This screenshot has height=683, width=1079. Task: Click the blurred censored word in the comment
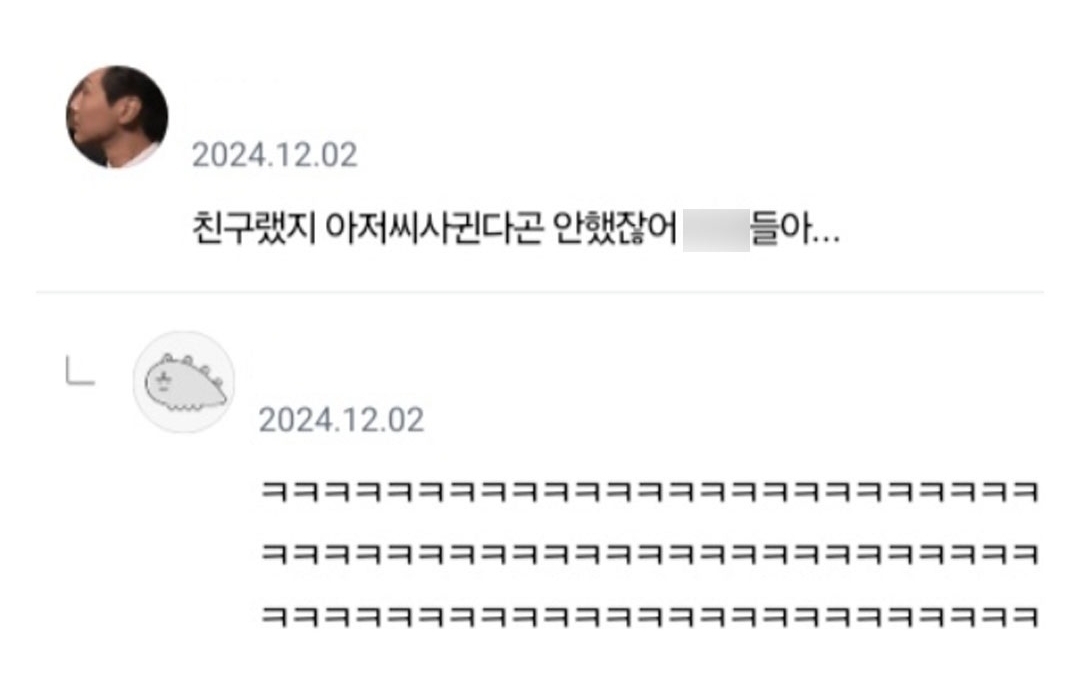(x=716, y=230)
